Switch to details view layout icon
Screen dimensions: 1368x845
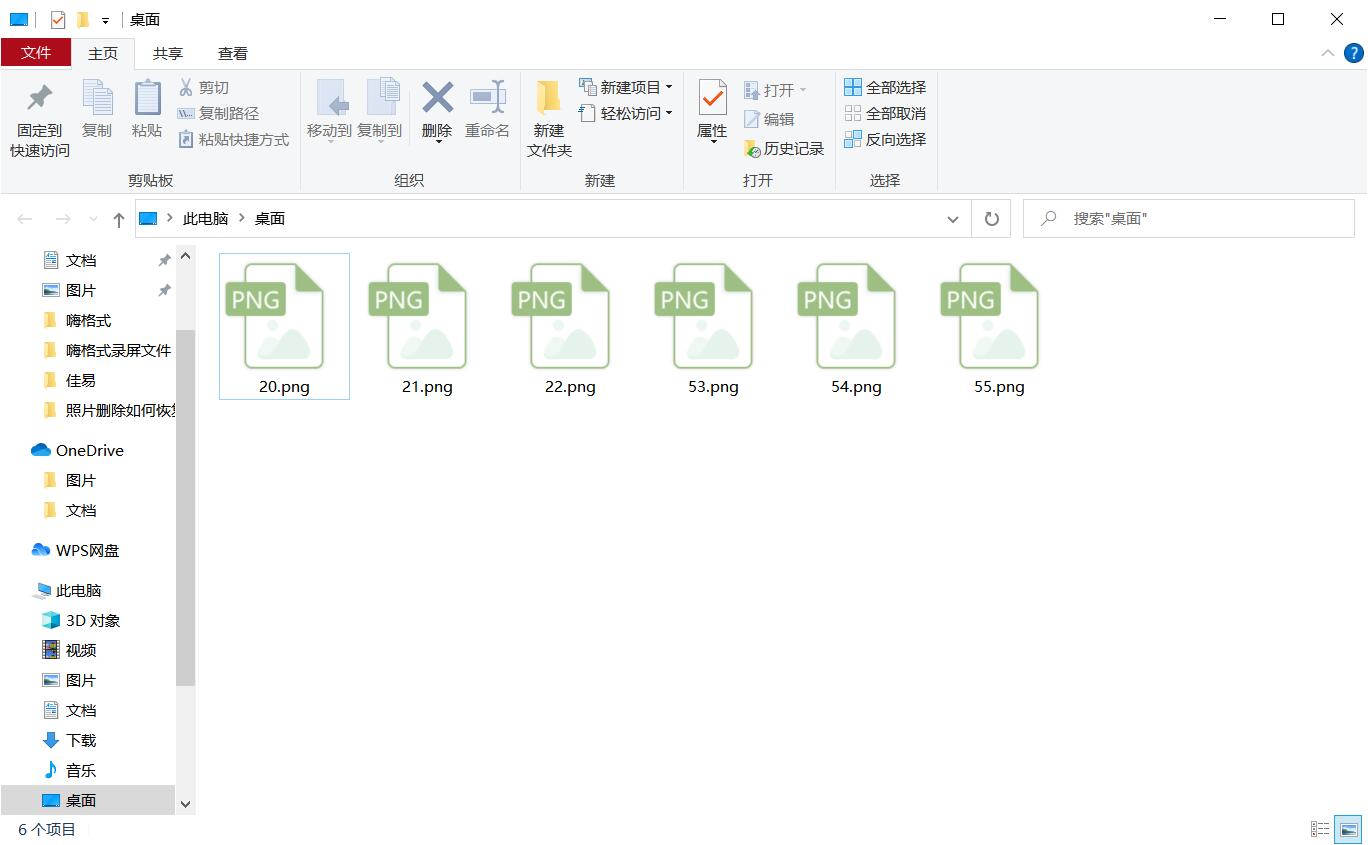point(1320,829)
